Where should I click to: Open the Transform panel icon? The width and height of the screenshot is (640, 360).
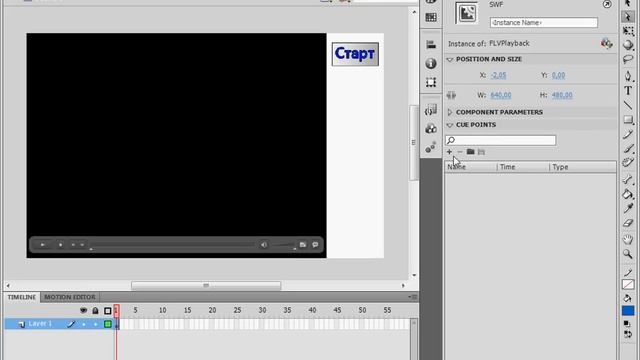point(431,82)
